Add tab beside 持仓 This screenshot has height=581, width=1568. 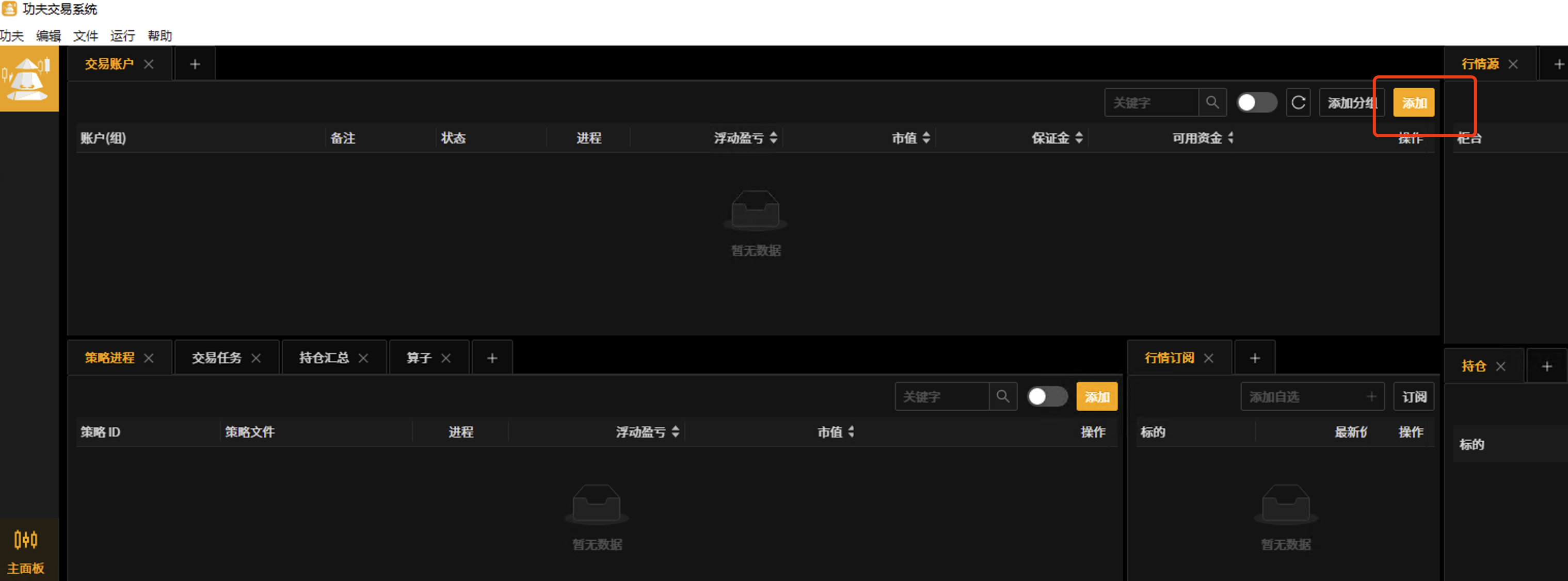point(1547,366)
